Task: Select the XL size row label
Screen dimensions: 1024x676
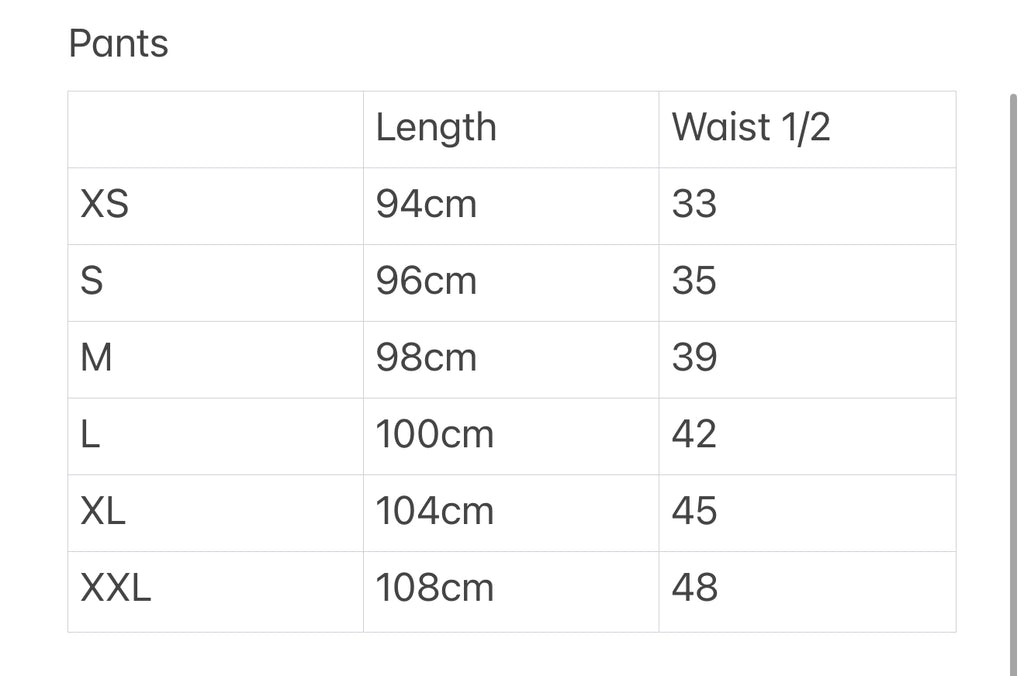Action: [x=103, y=512]
